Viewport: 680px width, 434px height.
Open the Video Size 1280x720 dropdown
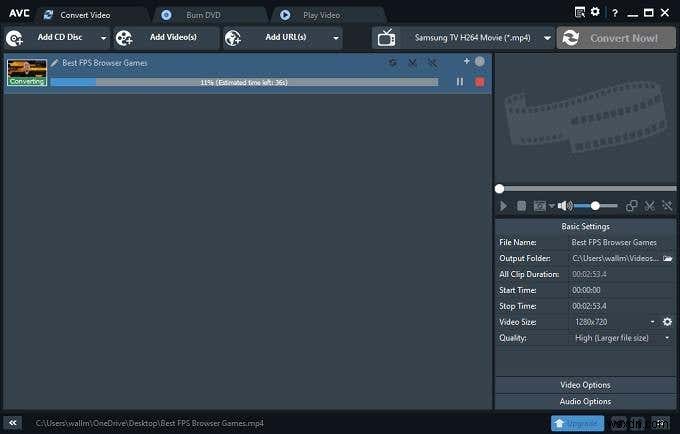pyautogui.click(x=614, y=322)
